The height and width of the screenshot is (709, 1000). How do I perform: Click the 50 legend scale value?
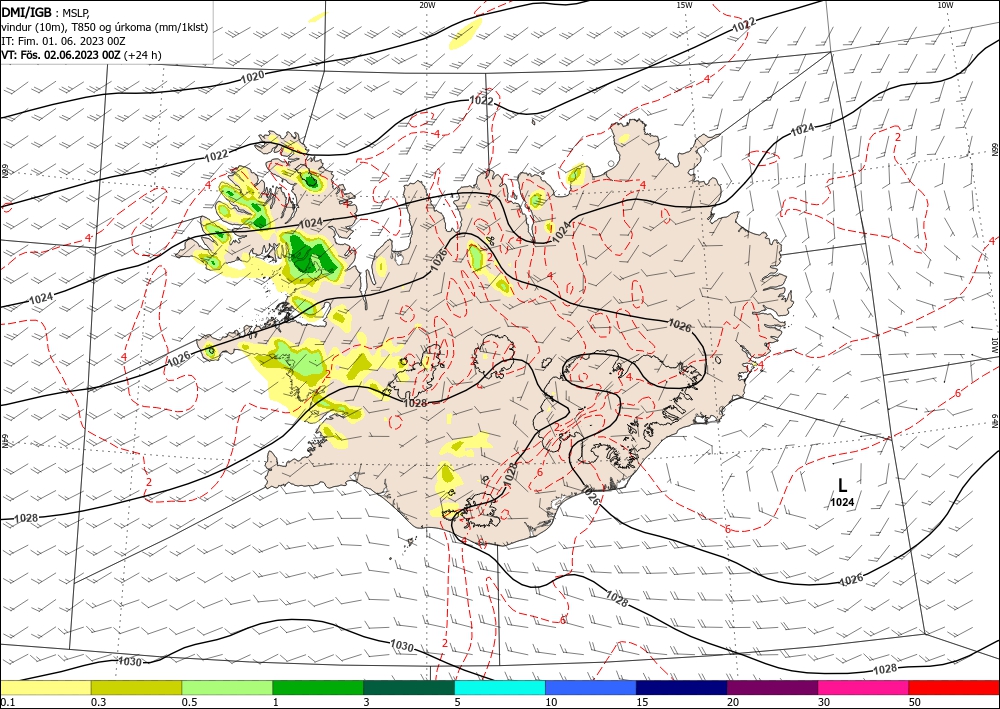point(915,702)
